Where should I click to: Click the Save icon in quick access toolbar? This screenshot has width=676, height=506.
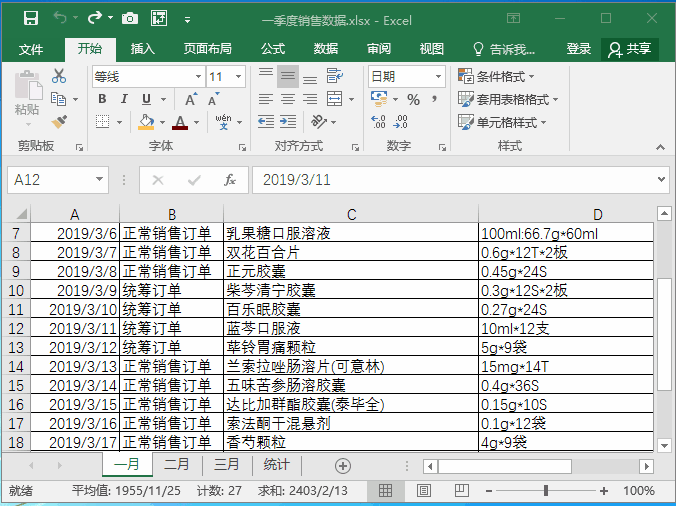(30, 19)
